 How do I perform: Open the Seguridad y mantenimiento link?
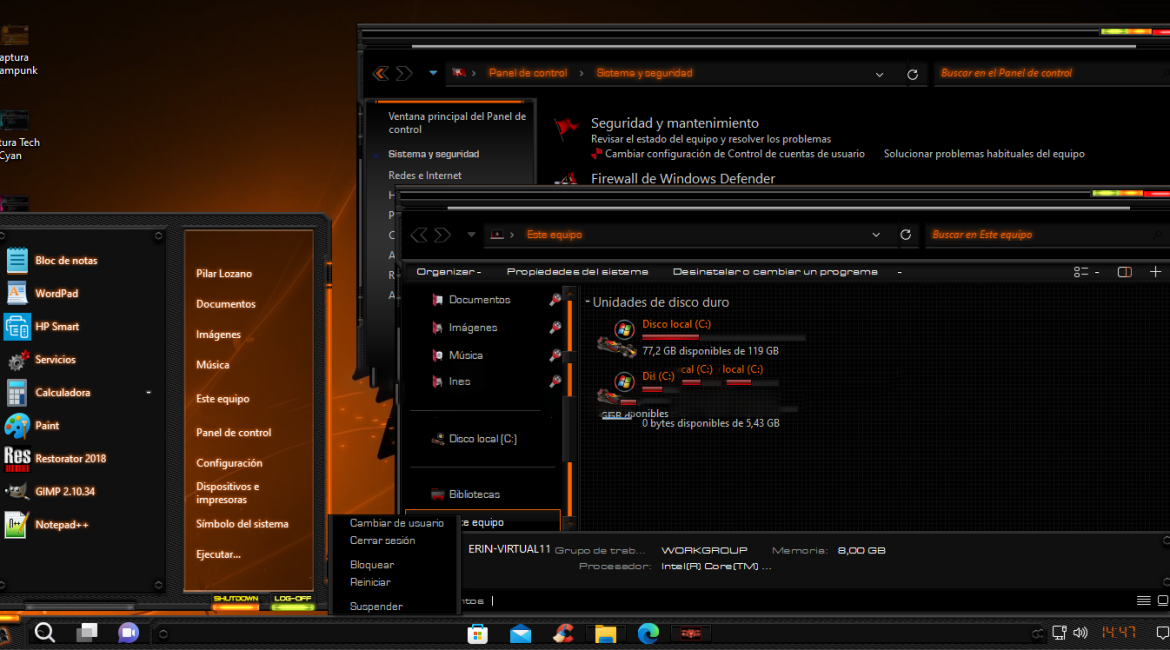tap(674, 123)
